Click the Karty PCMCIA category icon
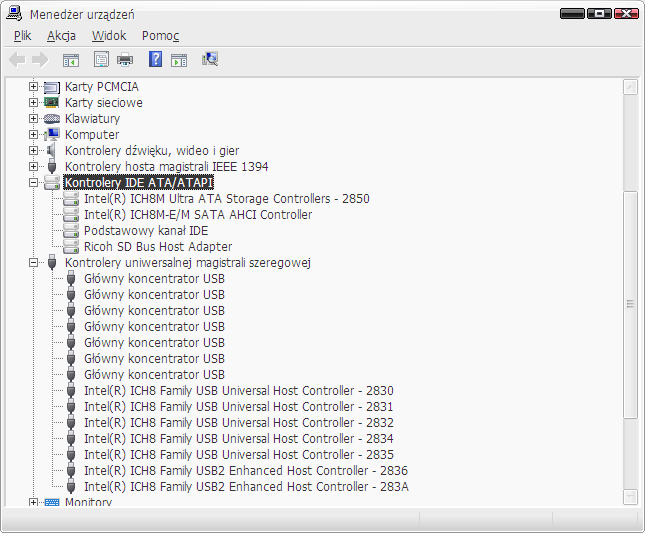 coord(52,87)
